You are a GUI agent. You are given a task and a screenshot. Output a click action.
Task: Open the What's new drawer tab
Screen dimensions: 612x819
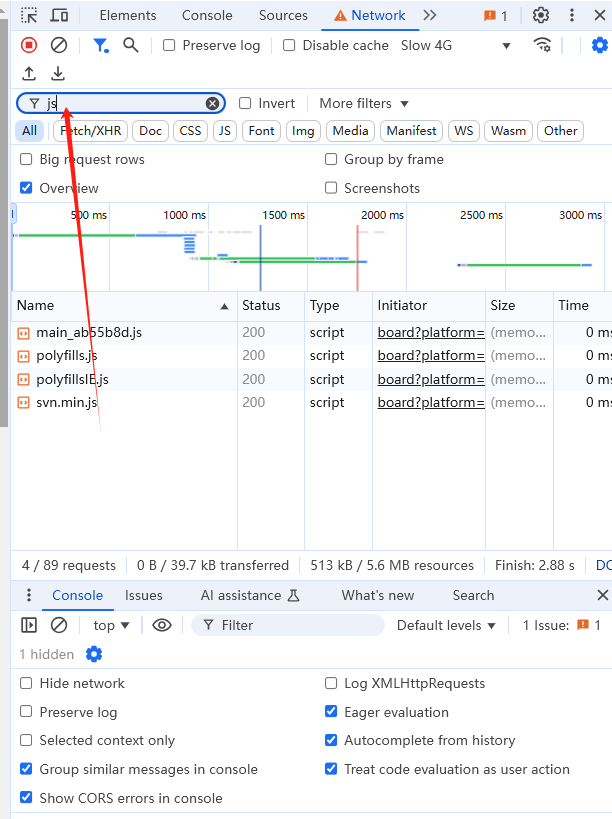378,595
